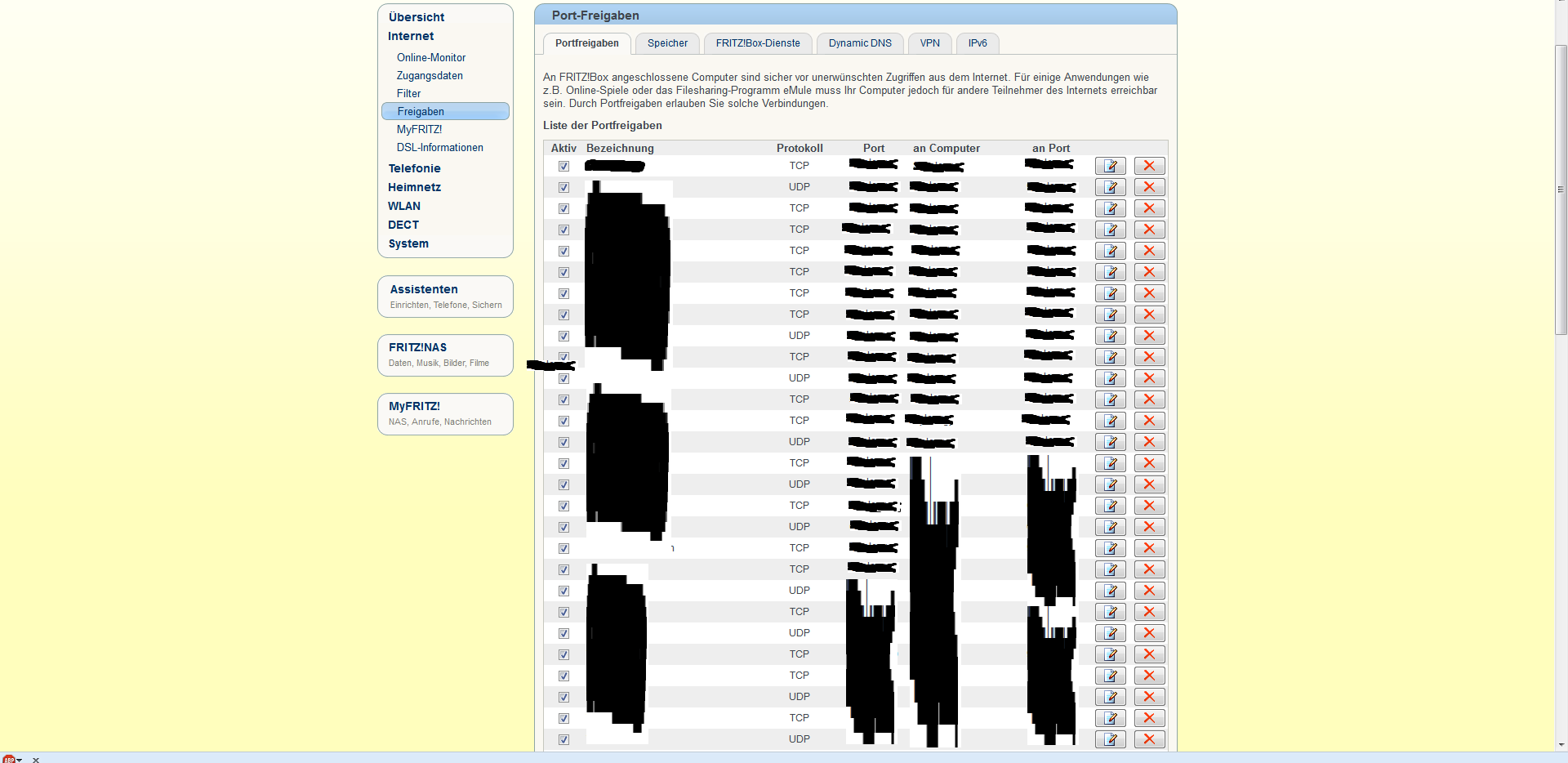Viewport: 1568px width, 763px height.
Task: Uncheck Aktiv checkbox of first TCP entry
Action: coord(563,166)
